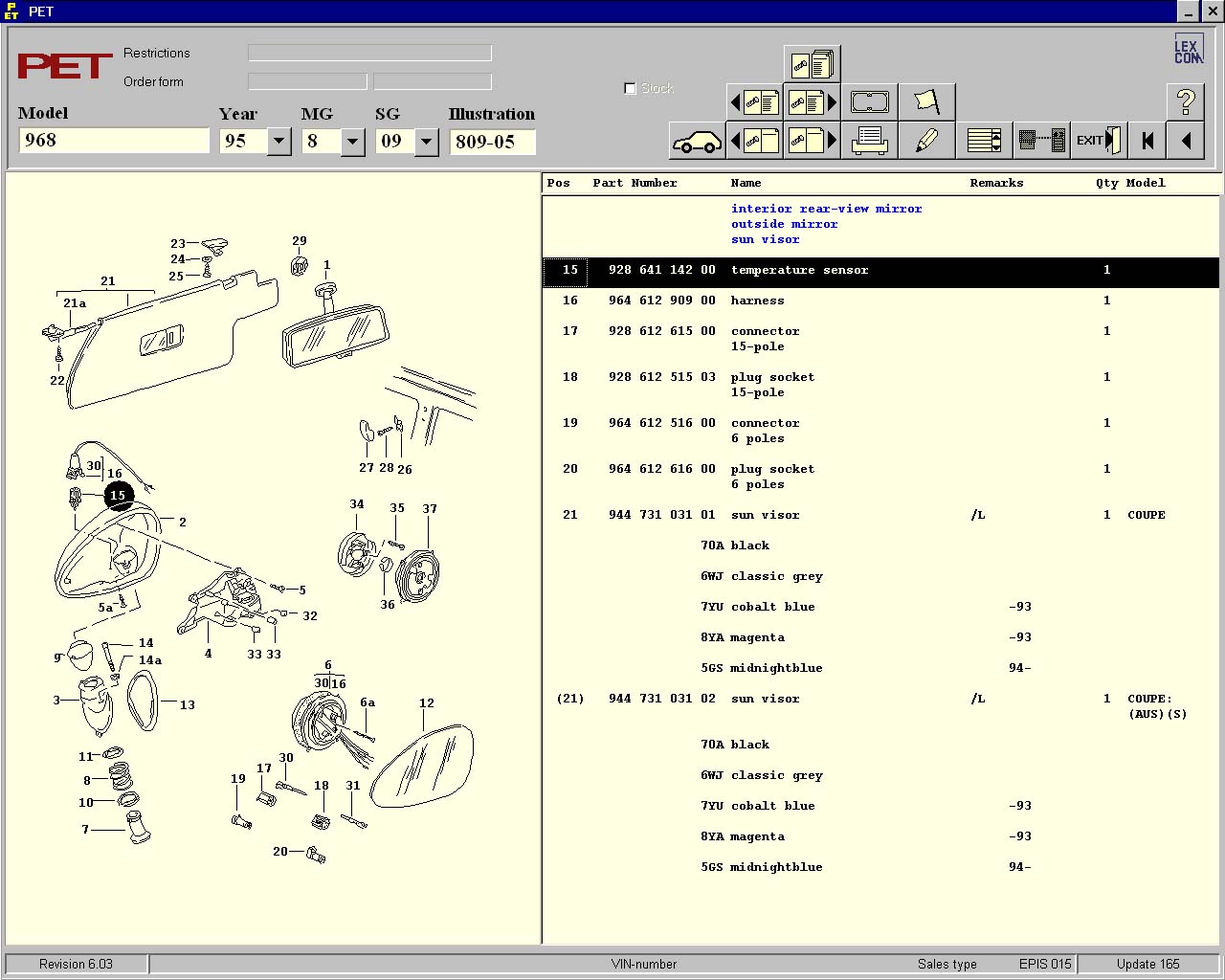Click the pencil edit icon

pyautogui.click(x=926, y=142)
